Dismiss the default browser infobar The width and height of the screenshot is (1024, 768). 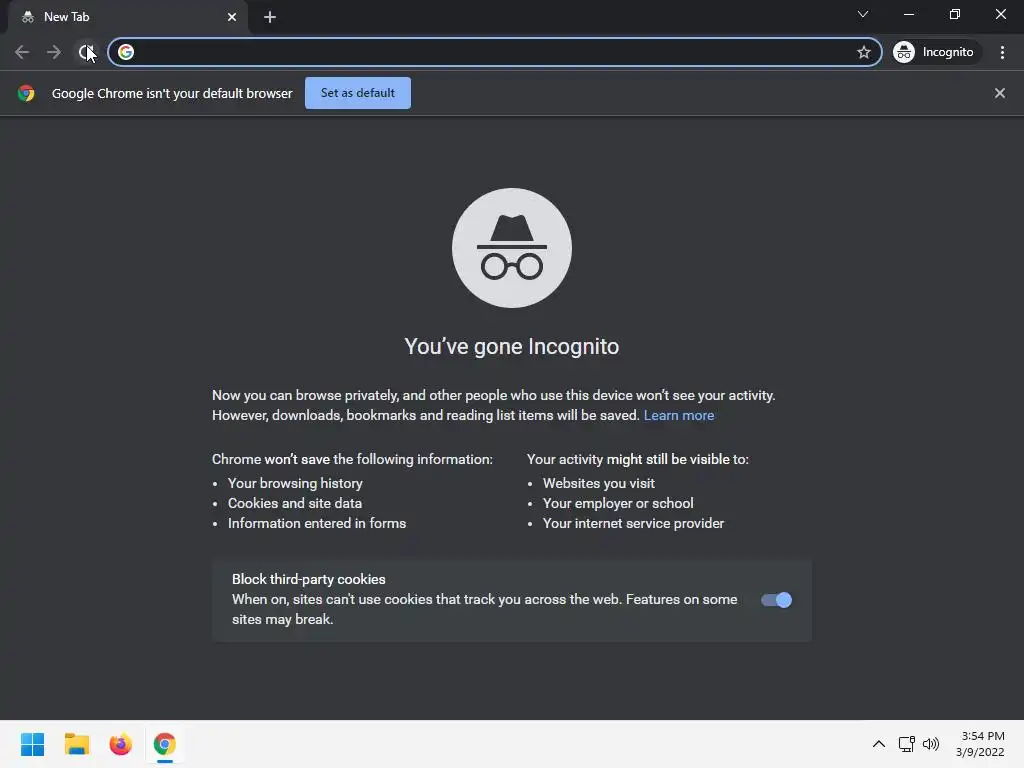pyautogui.click(x=999, y=93)
